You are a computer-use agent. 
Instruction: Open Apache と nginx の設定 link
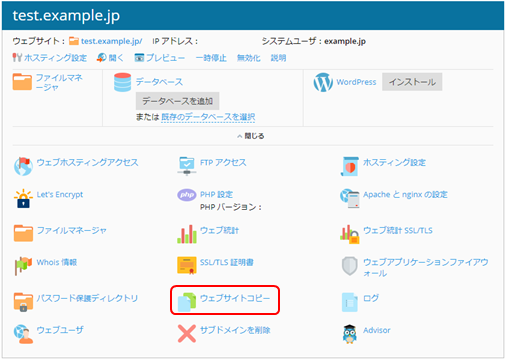tap(405, 194)
